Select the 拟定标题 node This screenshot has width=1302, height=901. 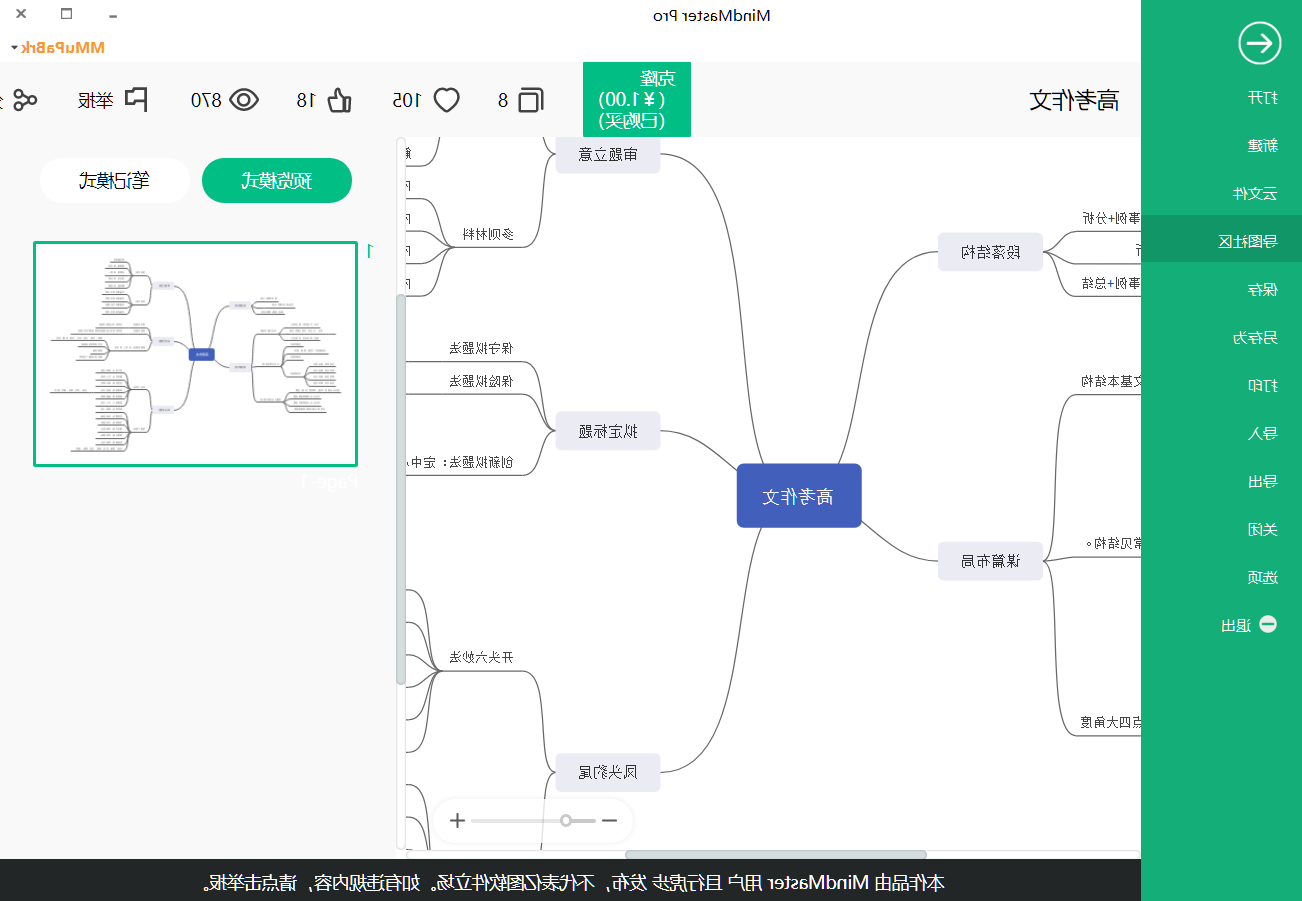[608, 431]
